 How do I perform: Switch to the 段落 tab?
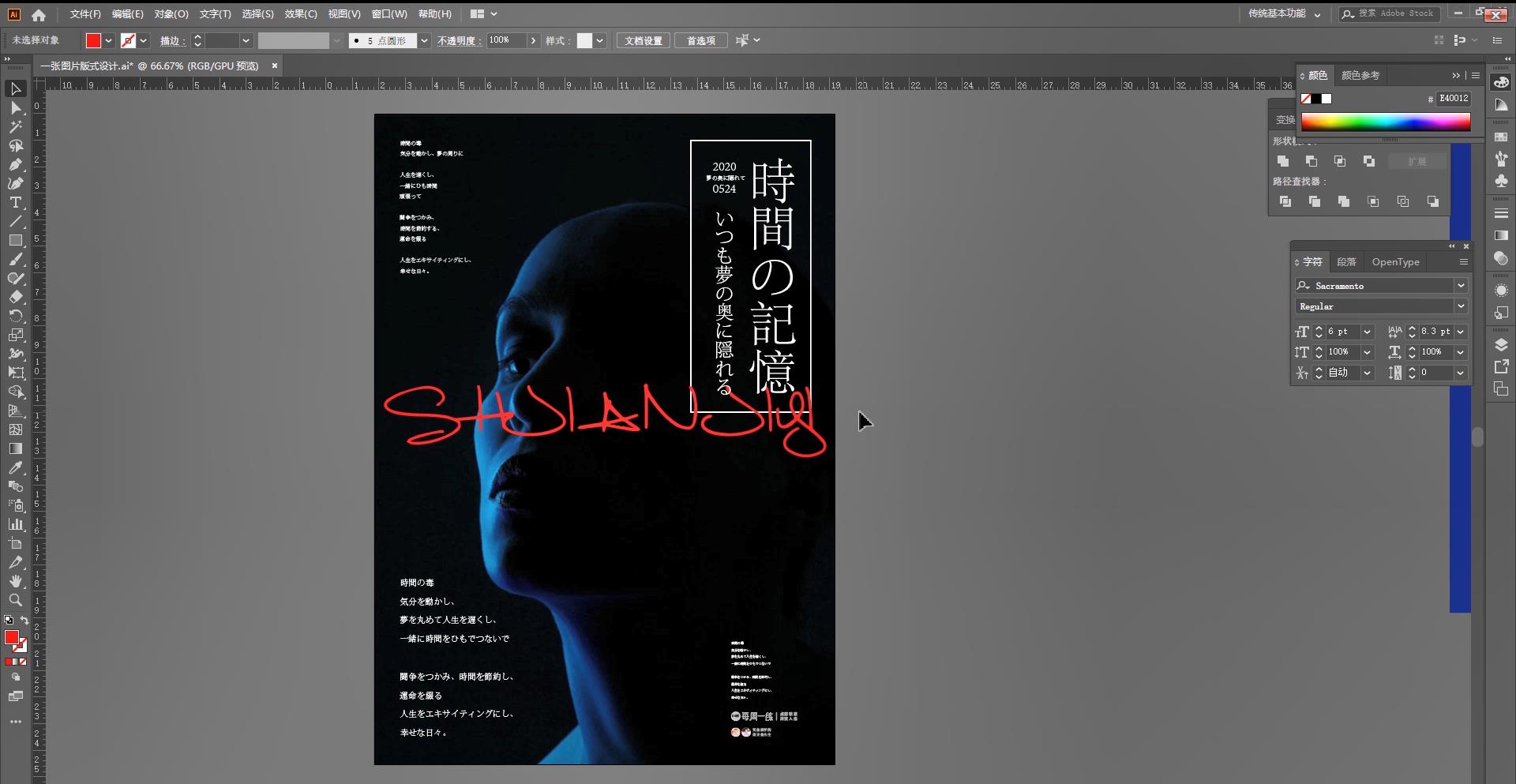pos(1347,262)
